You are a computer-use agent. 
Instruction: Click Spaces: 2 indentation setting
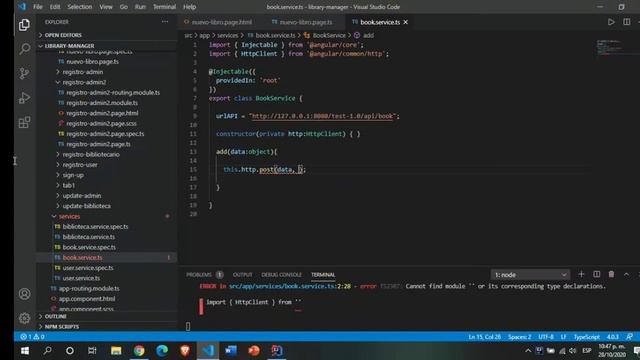(520, 337)
